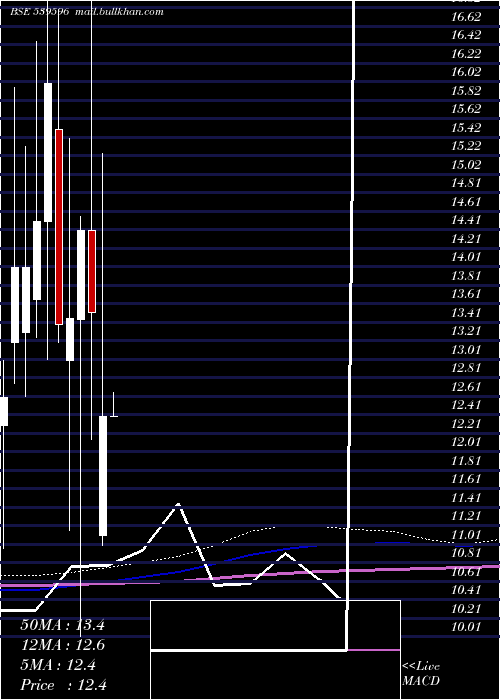Click the 11.21 price axis label
Screen dimensions: 500x700
click(x=467, y=516)
